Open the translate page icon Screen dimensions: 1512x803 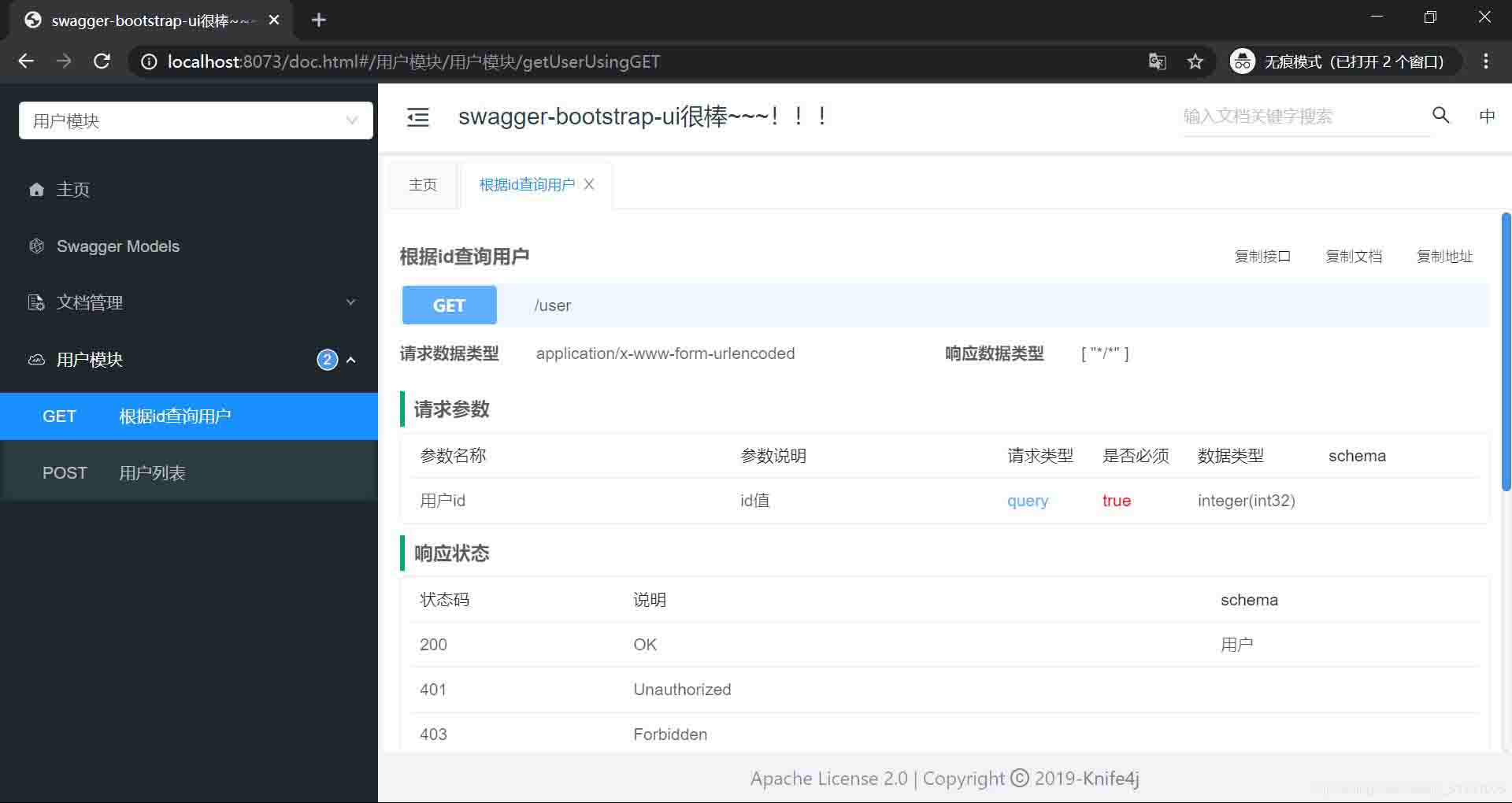pos(1157,61)
